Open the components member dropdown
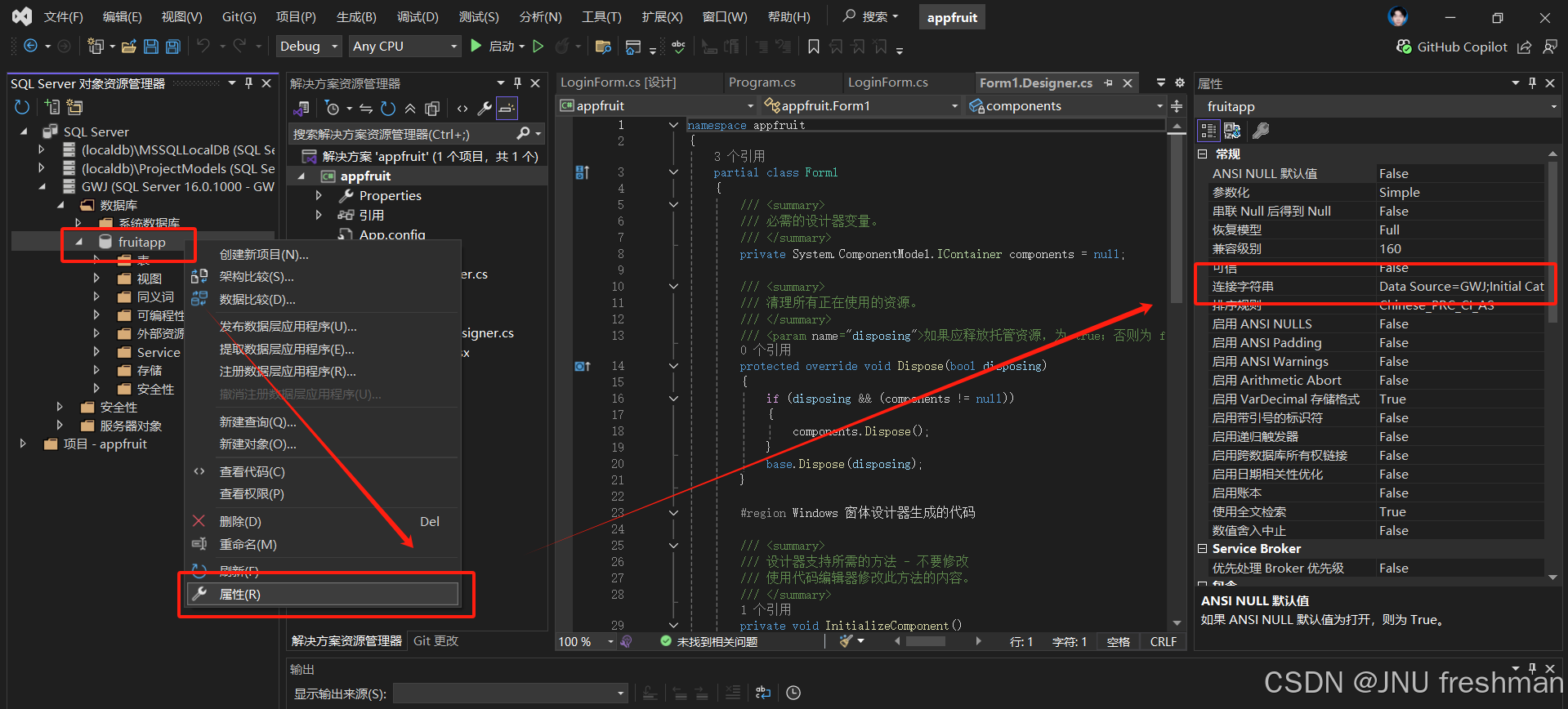 tap(1065, 105)
